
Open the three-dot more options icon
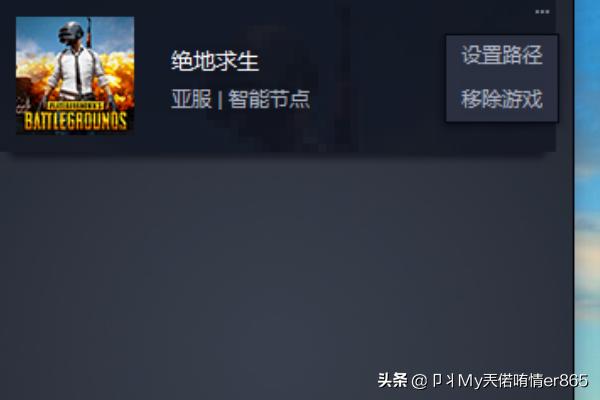(x=542, y=12)
